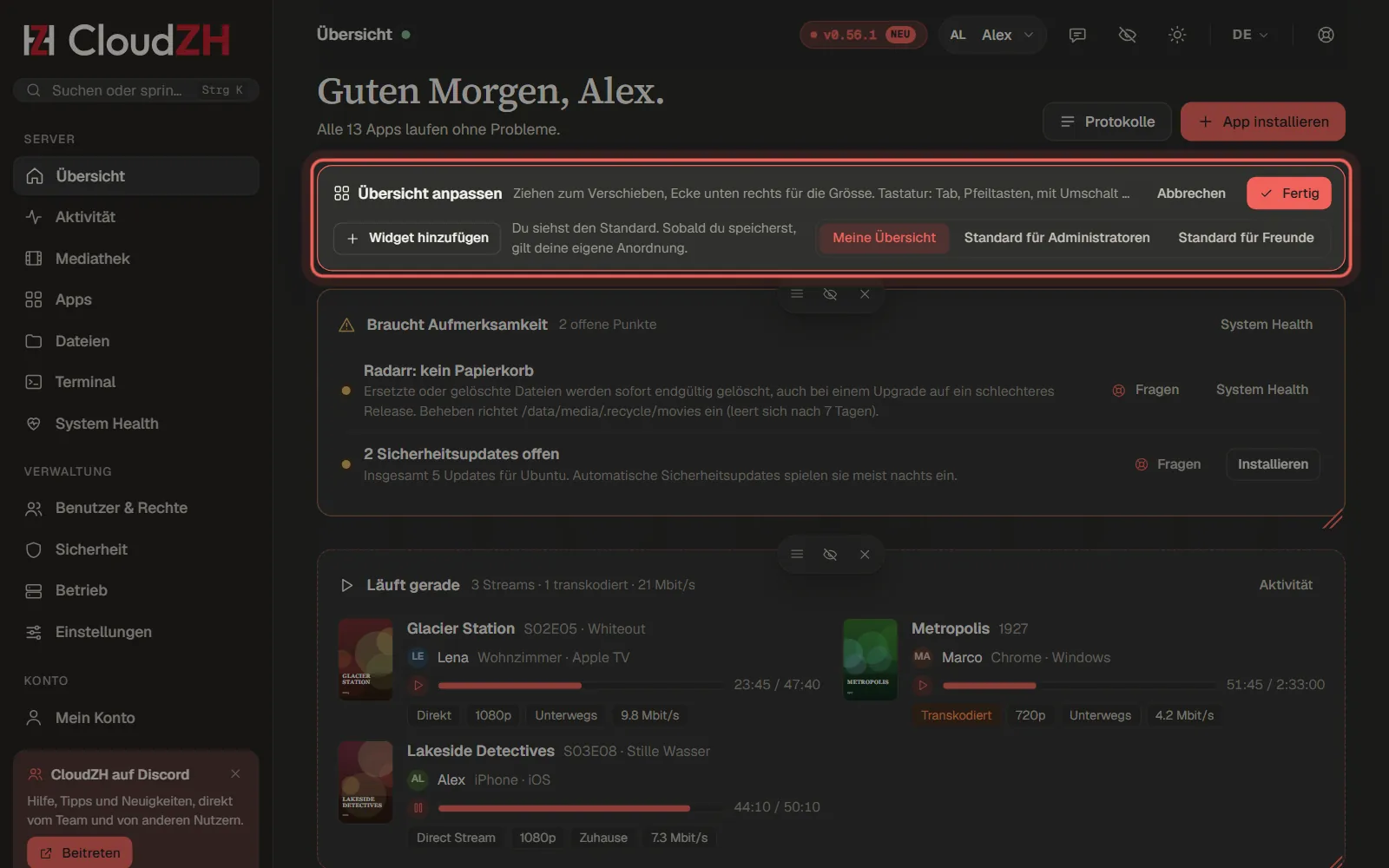Open Mediathek in the sidebar
The width and height of the screenshot is (1389, 868).
(136, 259)
